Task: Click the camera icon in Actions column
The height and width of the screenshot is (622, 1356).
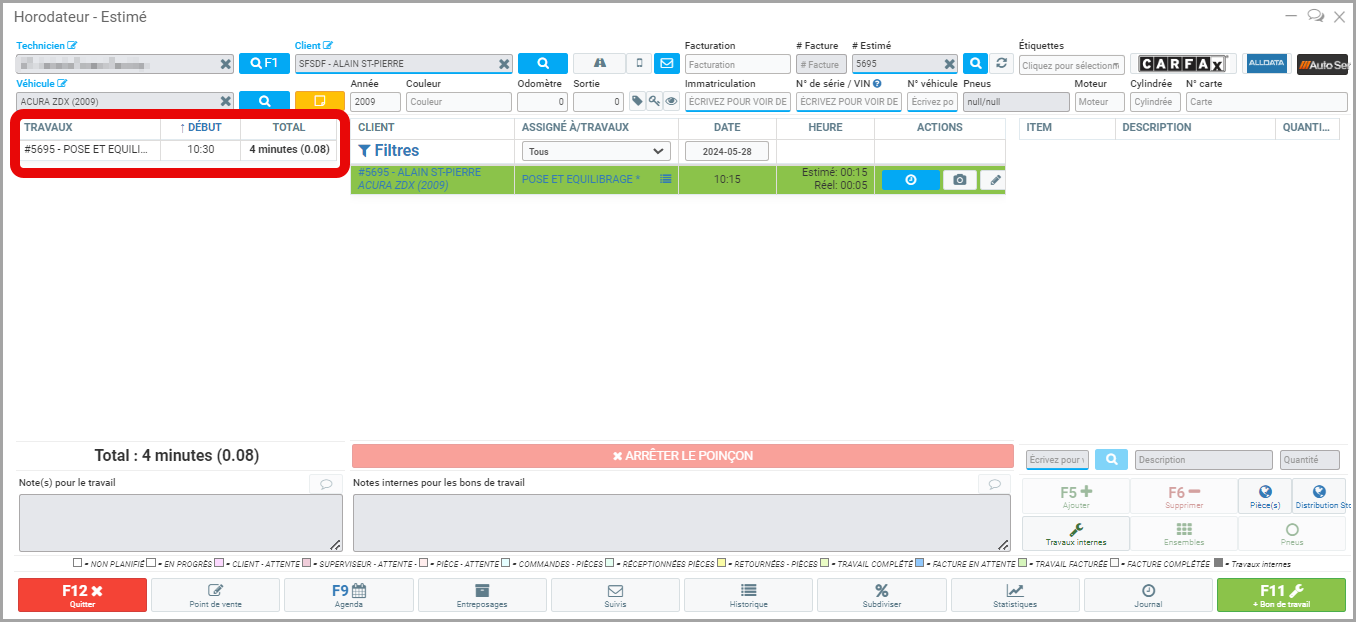Action: (x=959, y=180)
